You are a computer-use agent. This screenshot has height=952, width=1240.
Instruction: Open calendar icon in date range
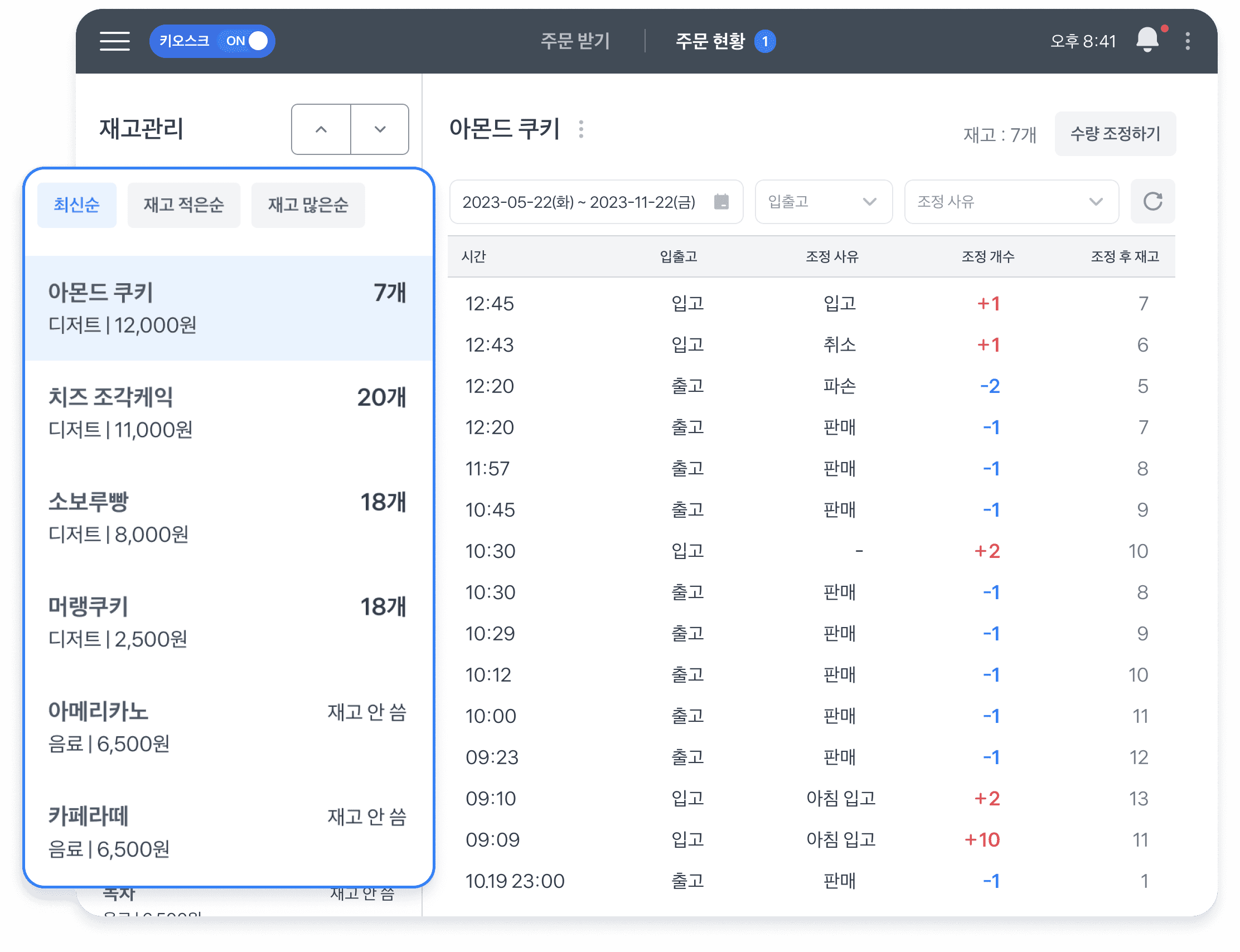click(x=721, y=202)
